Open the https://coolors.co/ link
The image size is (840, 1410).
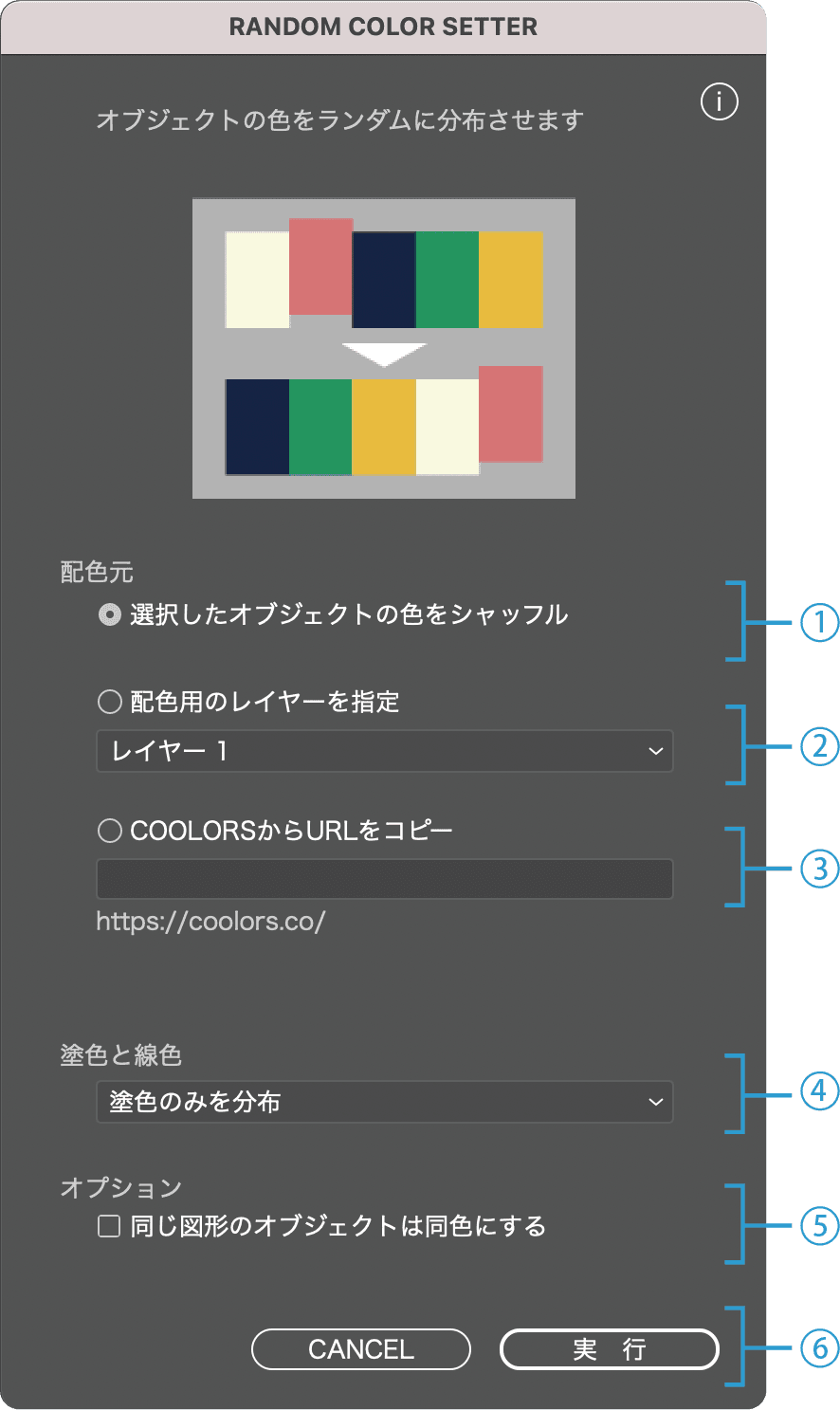211,921
